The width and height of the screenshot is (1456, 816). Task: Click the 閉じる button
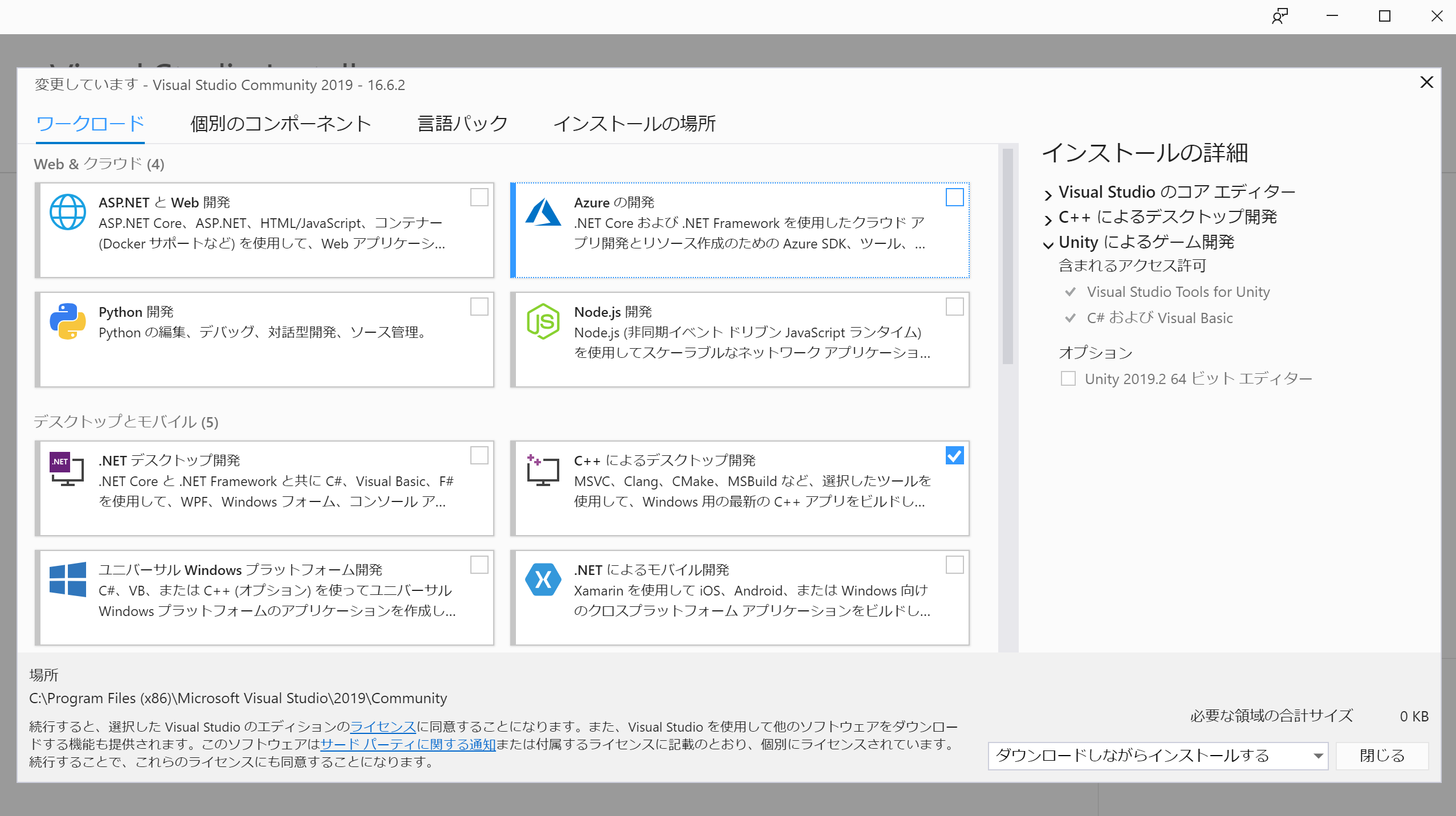(1382, 756)
